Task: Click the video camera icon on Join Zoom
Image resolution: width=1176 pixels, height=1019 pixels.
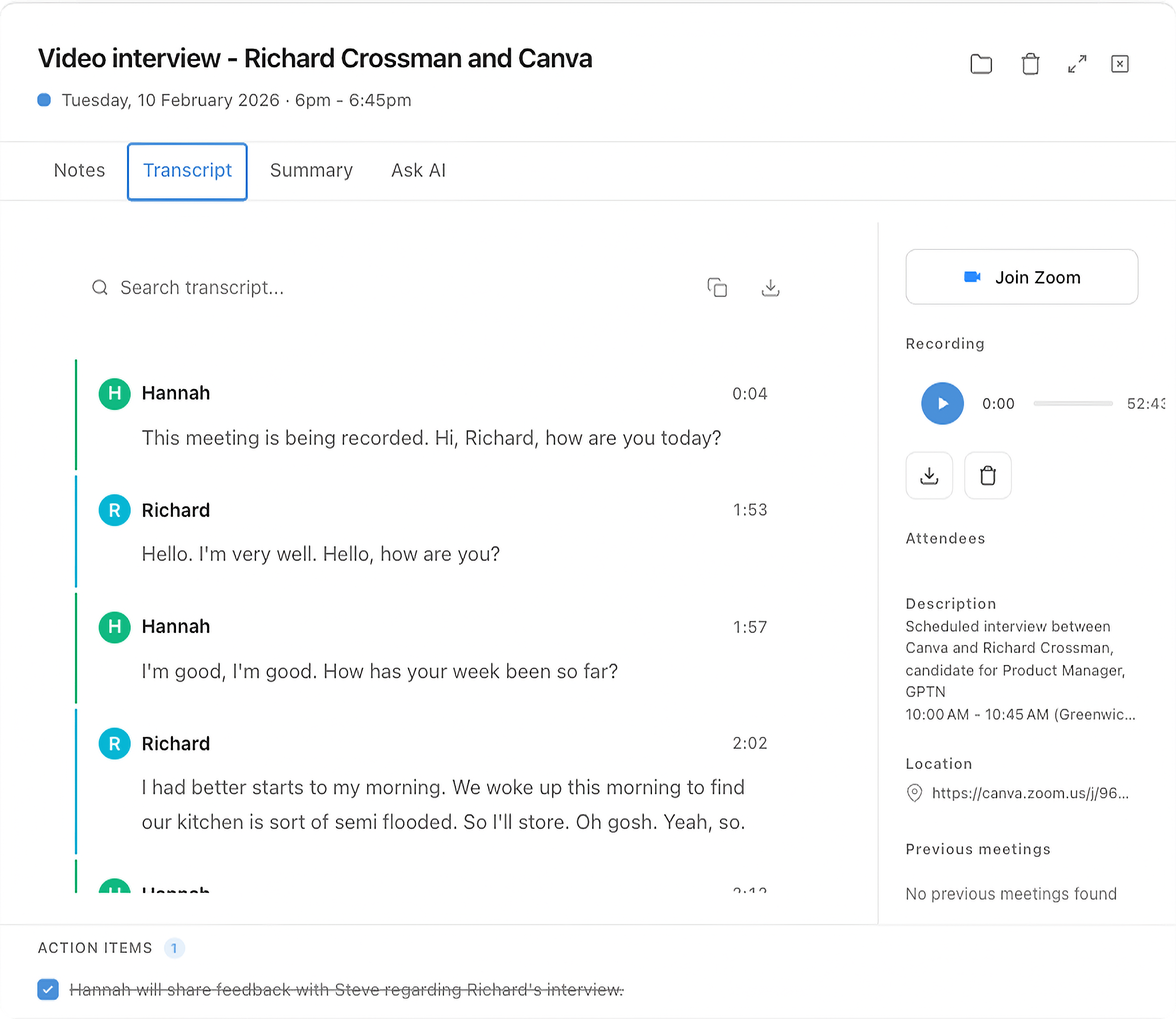Action: [x=972, y=277]
